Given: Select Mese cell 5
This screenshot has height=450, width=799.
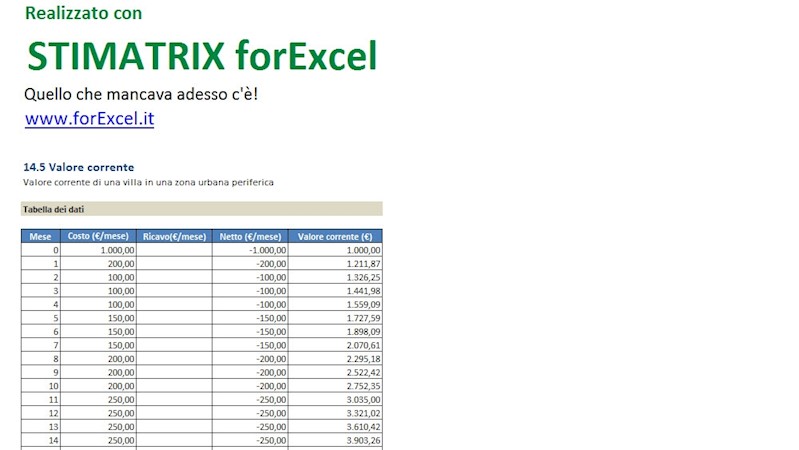Looking at the screenshot, I should coord(41,318).
